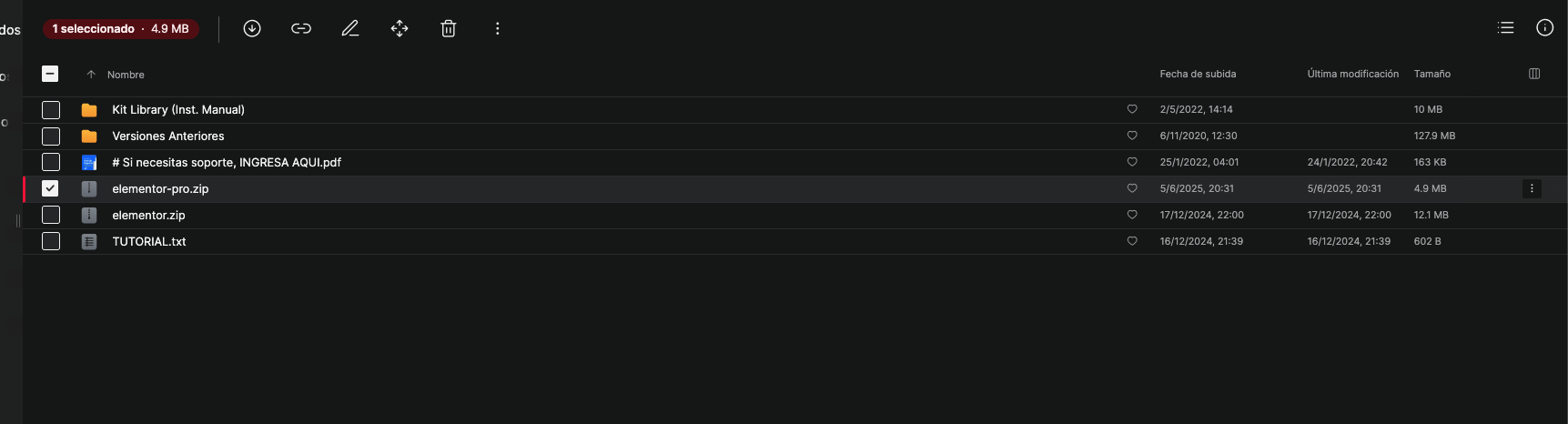
Task: Open elementor-pro.zip row options menu
Action: 1532,188
